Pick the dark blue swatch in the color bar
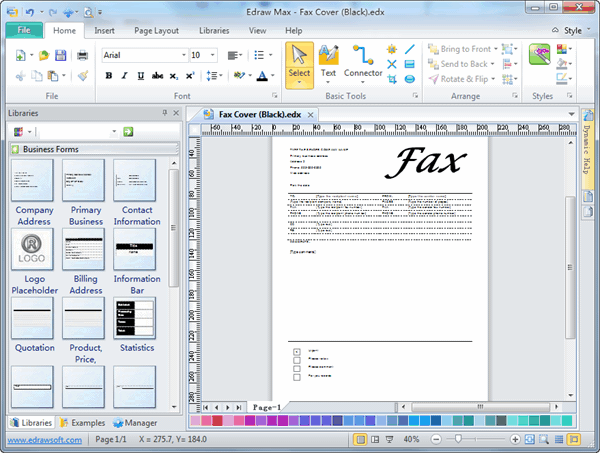 (338, 420)
